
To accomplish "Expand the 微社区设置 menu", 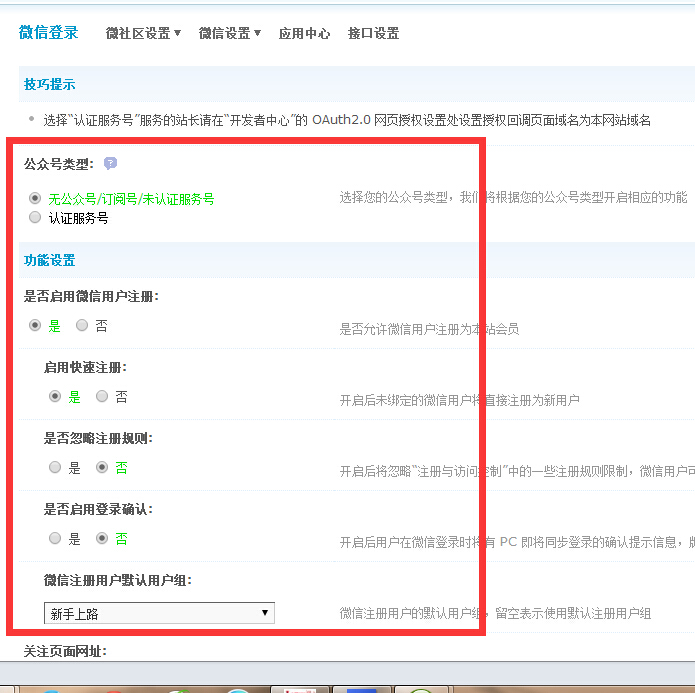I will [143, 33].
